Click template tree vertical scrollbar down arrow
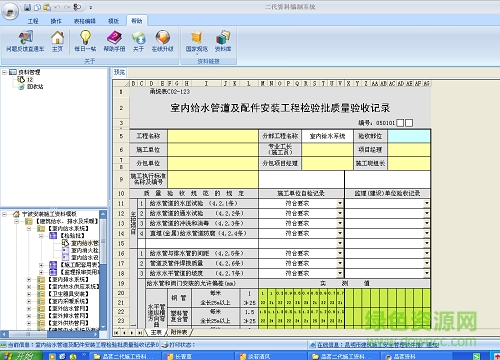 (x=103, y=327)
